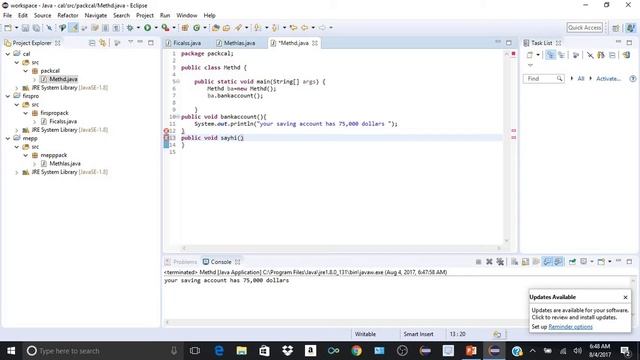This screenshot has height=360, width=640.
Task: Click the Debug bug icon in the toolbar
Action: click(x=130, y=28)
